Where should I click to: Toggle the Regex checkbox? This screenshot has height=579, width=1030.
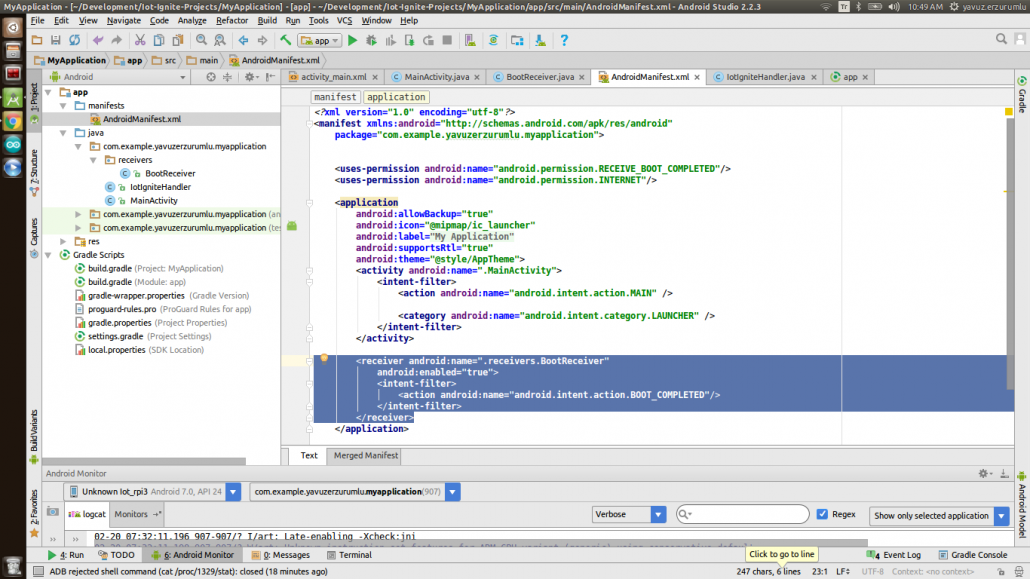click(x=822, y=514)
